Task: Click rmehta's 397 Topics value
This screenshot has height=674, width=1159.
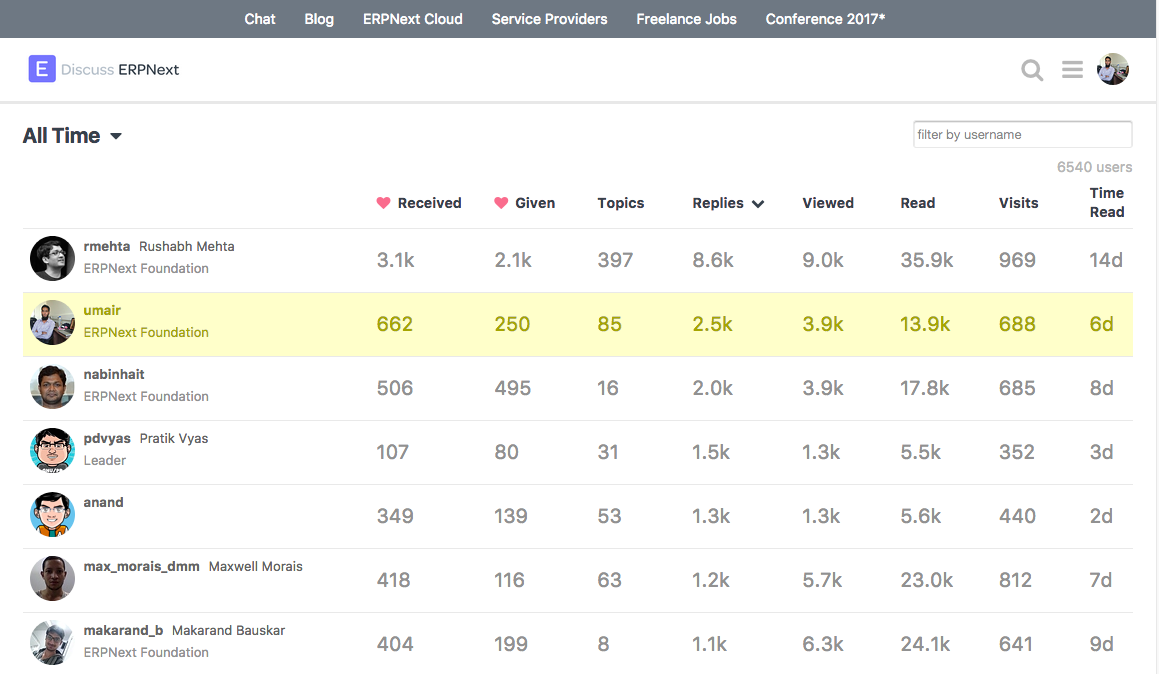Action: click(615, 260)
